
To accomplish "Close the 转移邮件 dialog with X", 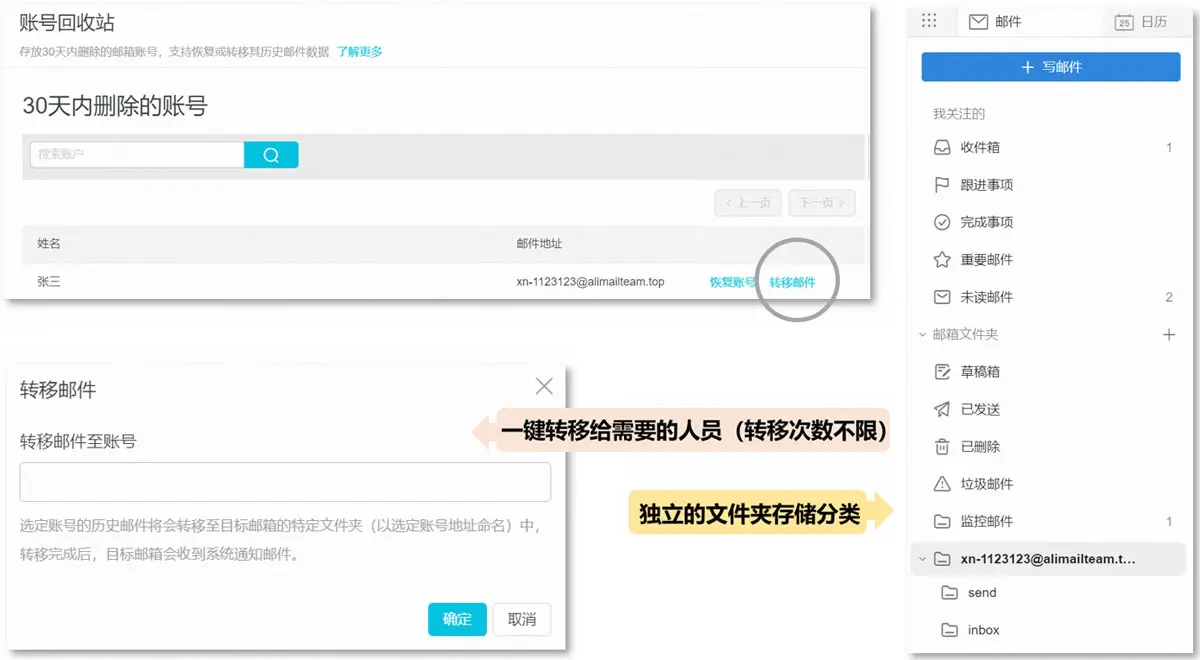I will [x=544, y=387].
